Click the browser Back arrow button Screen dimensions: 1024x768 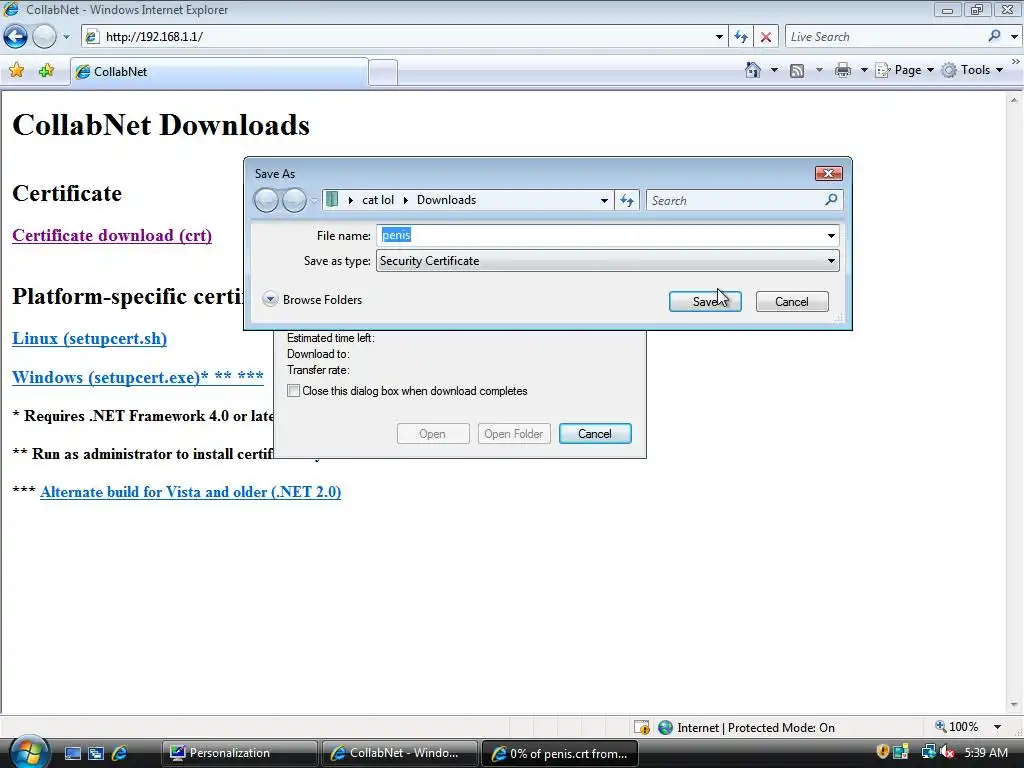pyautogui.click(x=16, y=37)
